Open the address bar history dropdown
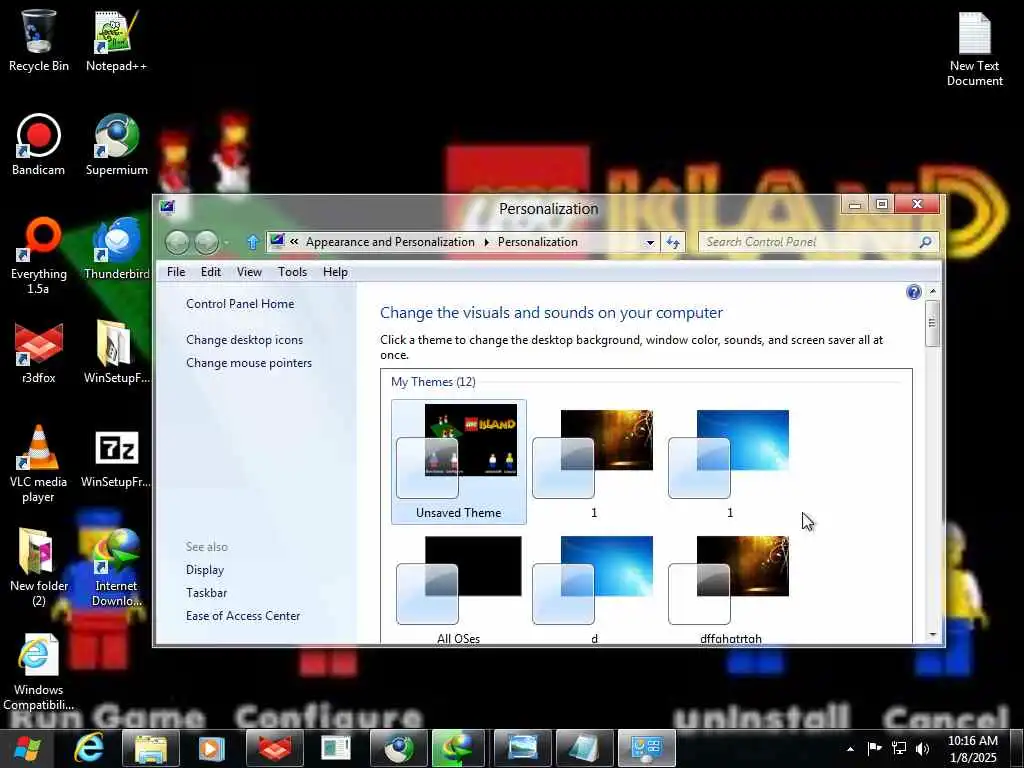The width and height of the screenshot is (1024, 768). pos(650,242)
